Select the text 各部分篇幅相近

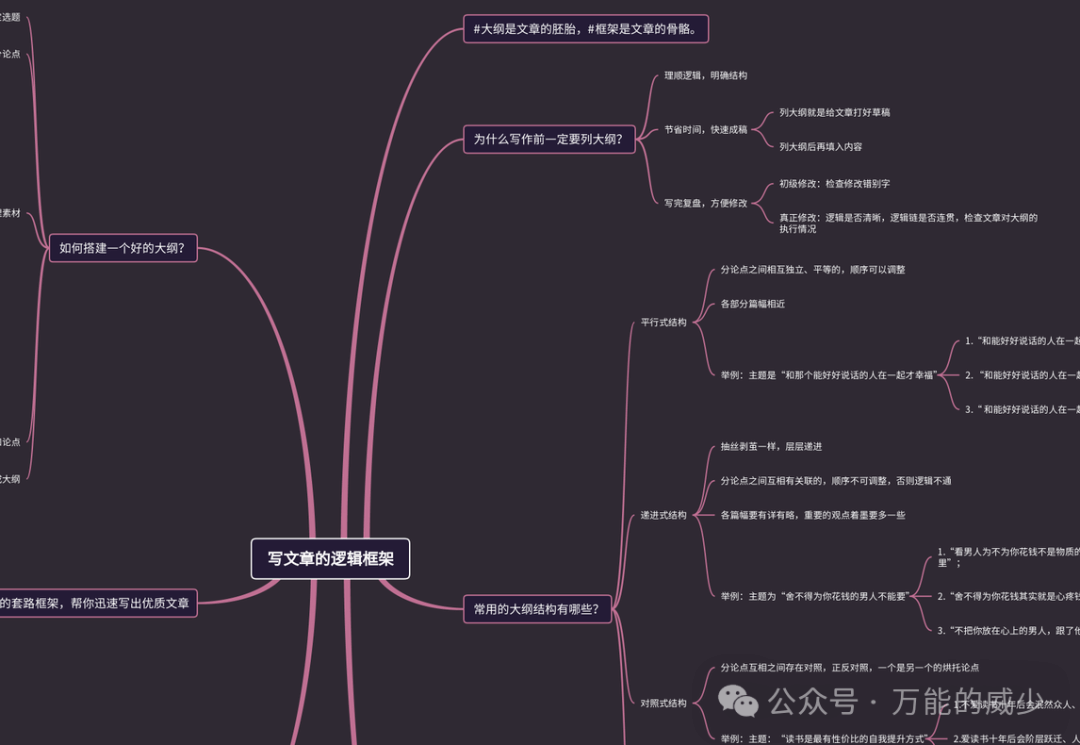coord(752,304)
